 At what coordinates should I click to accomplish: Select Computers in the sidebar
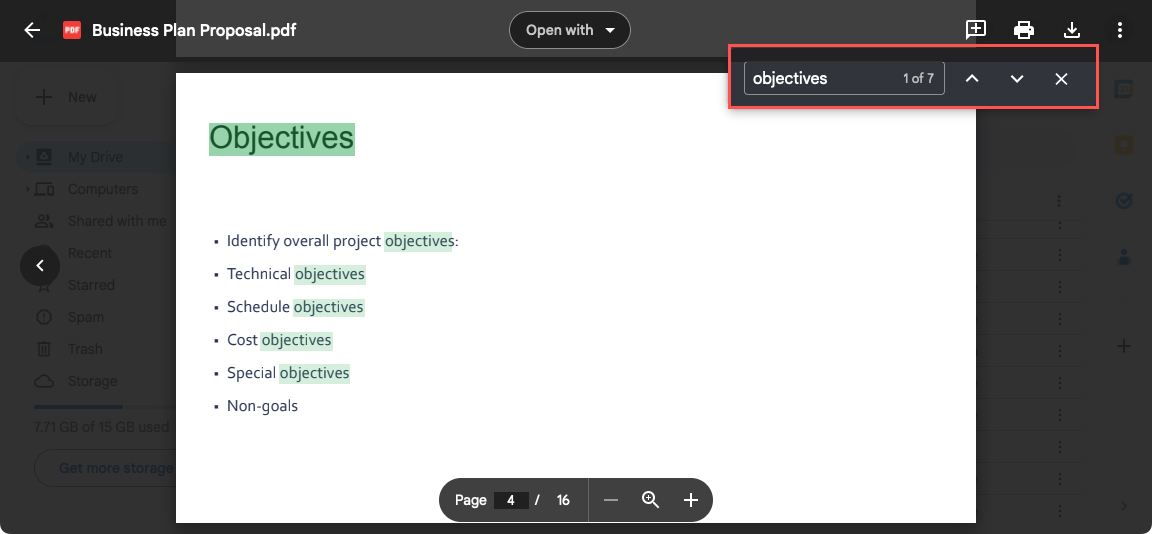[103, 190]
